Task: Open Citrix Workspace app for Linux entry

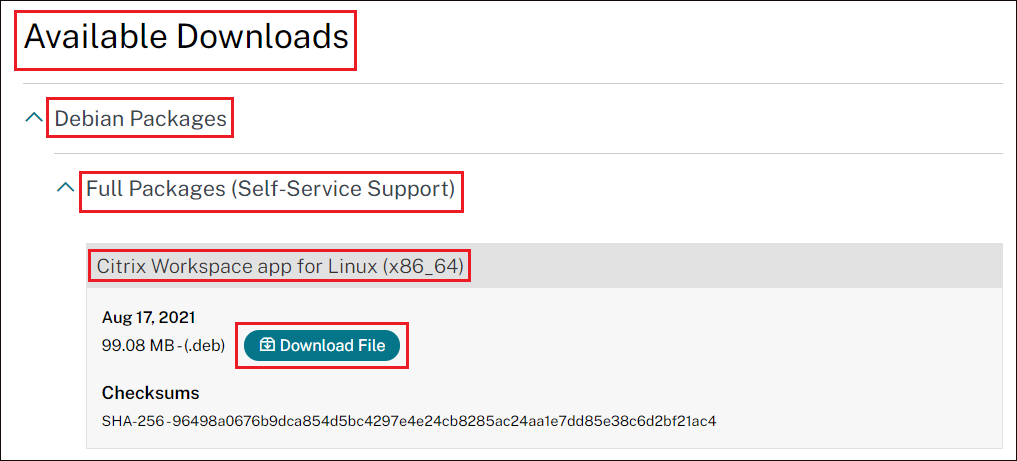Action: (x=280, y=266)
